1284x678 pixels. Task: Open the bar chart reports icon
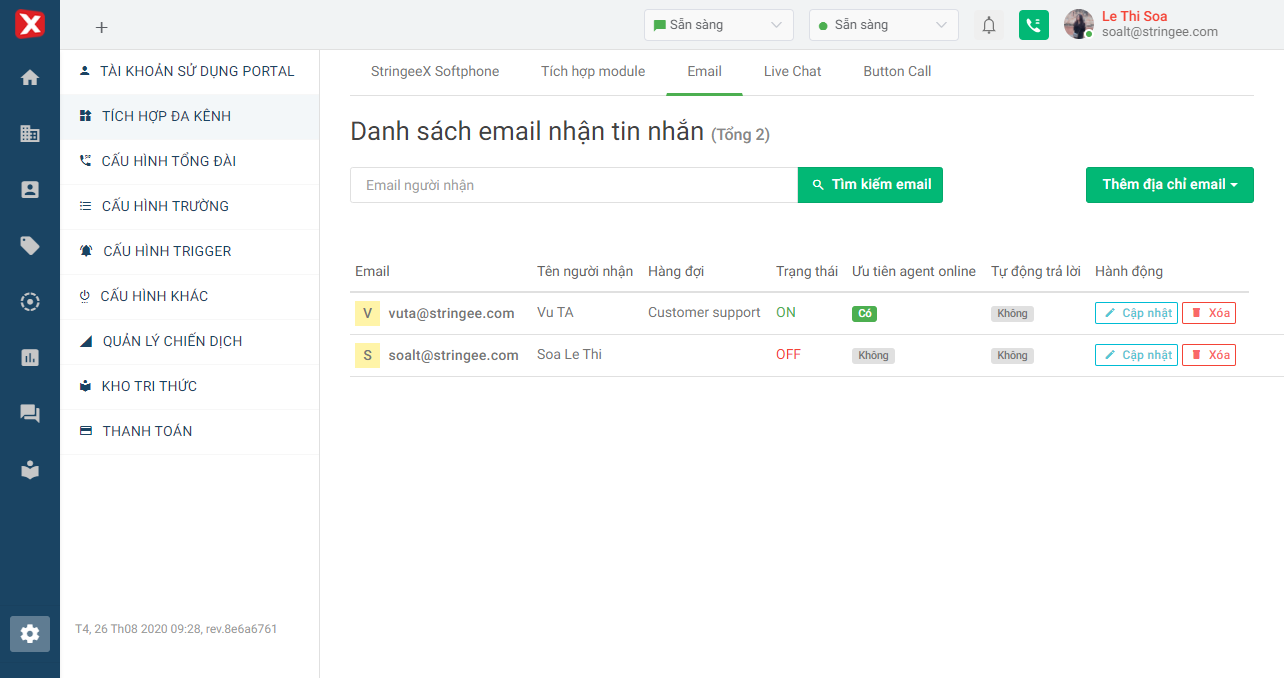(x=30, y=358)
